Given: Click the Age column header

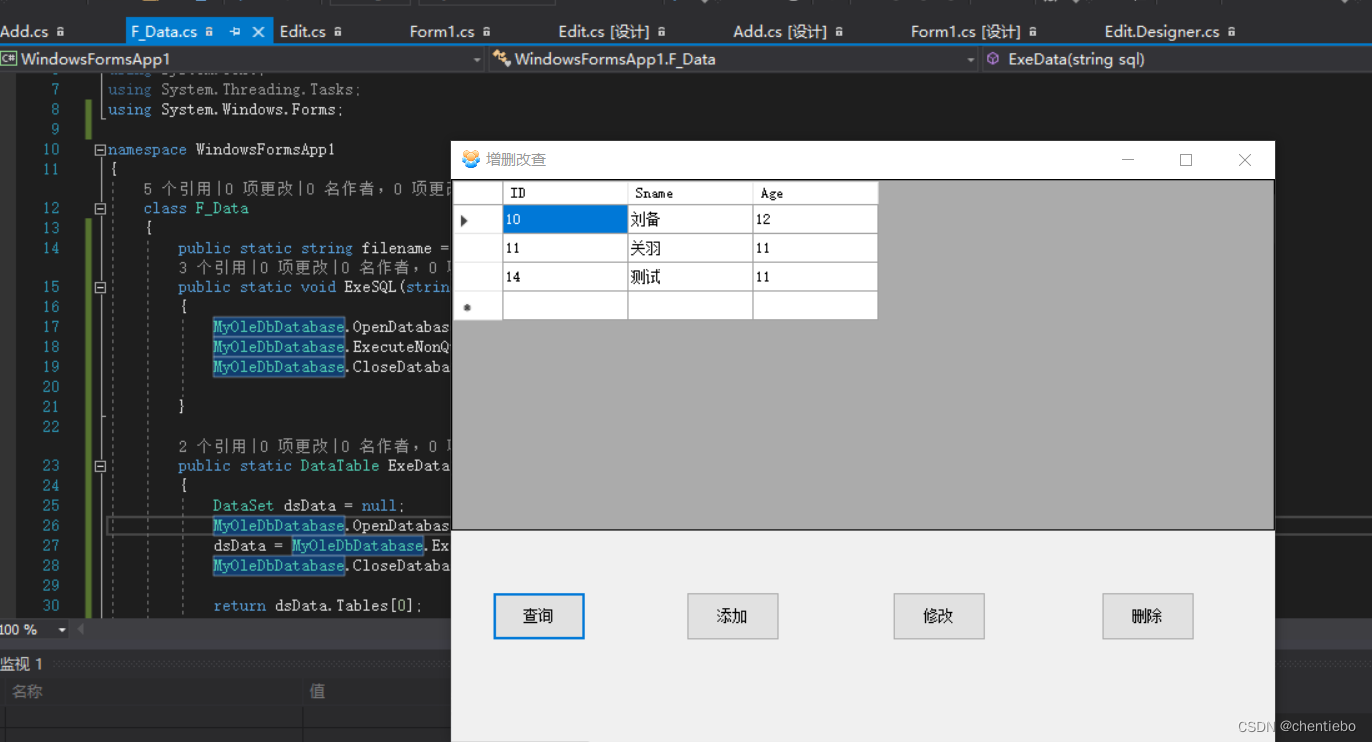Looking at the screenshot, I should [x=815, y=193].
